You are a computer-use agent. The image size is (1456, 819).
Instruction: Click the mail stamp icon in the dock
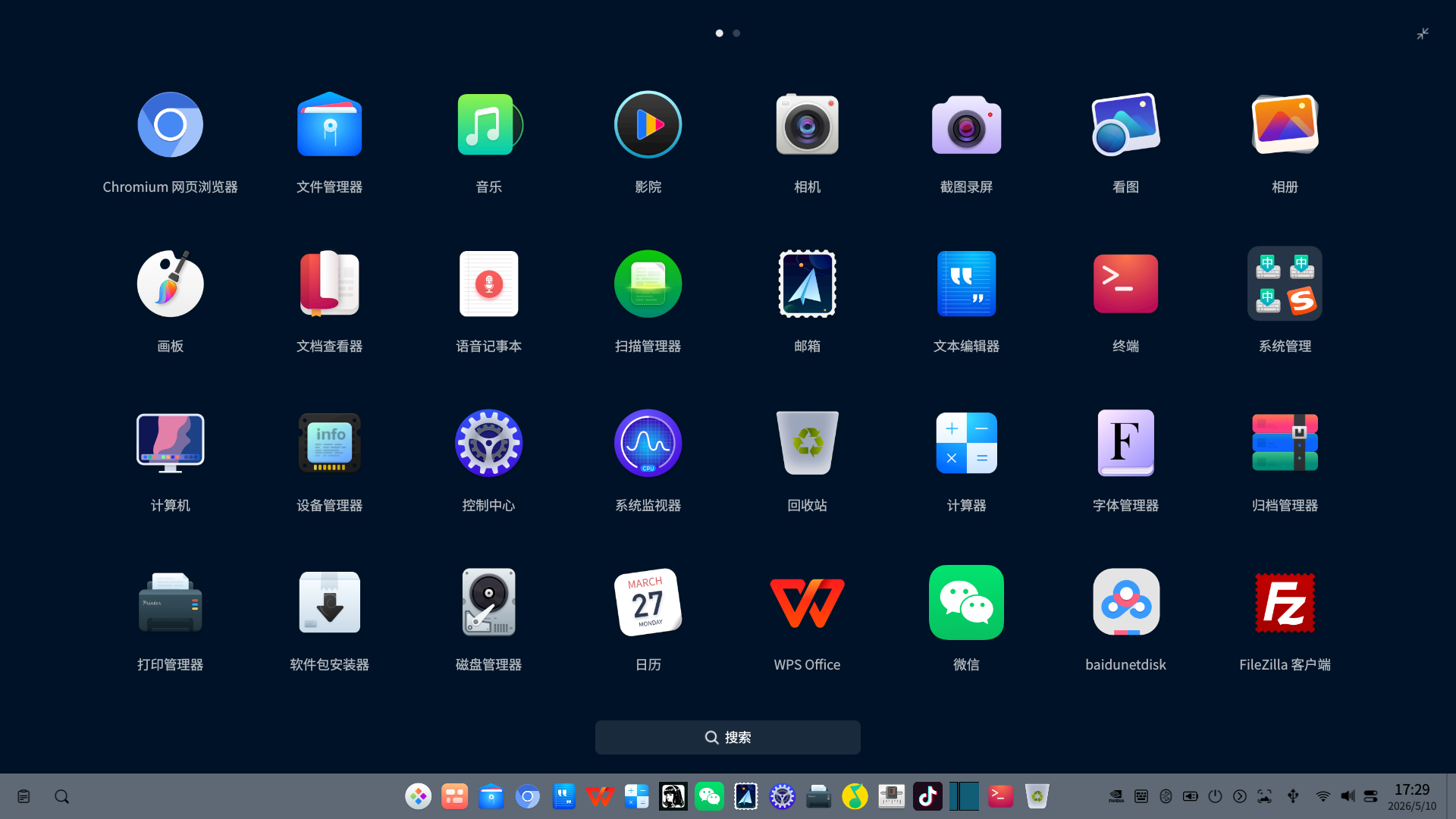[745, 796]
